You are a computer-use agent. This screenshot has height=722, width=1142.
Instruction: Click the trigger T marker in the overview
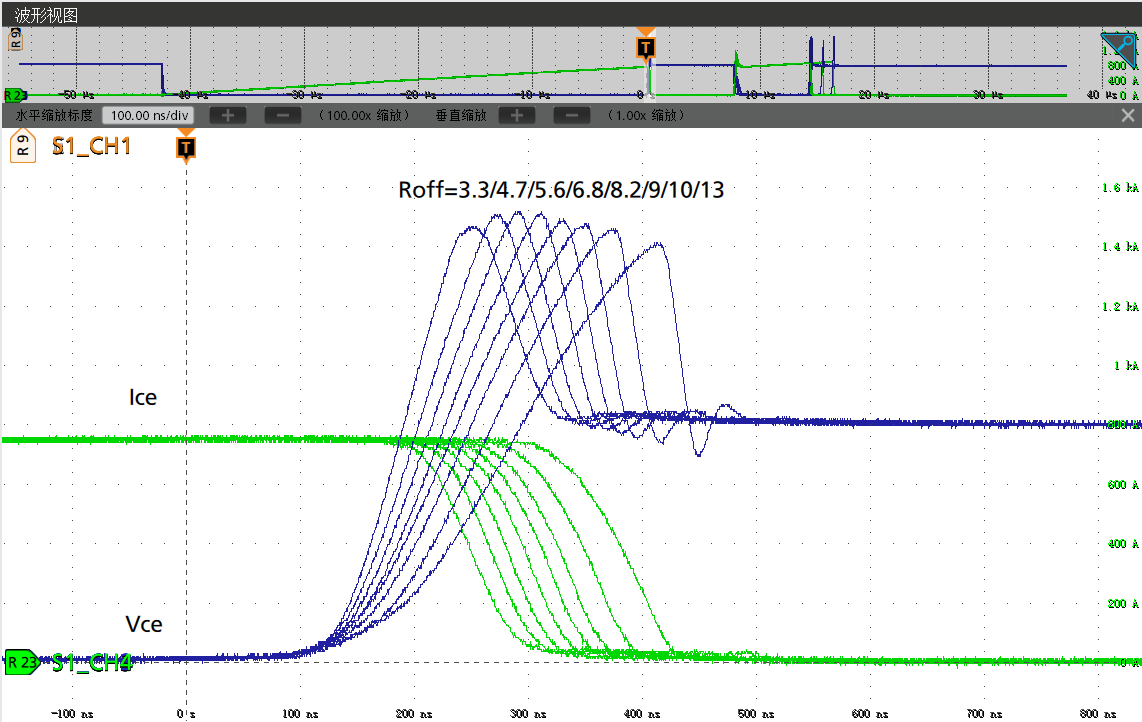[x=646, y=47]
